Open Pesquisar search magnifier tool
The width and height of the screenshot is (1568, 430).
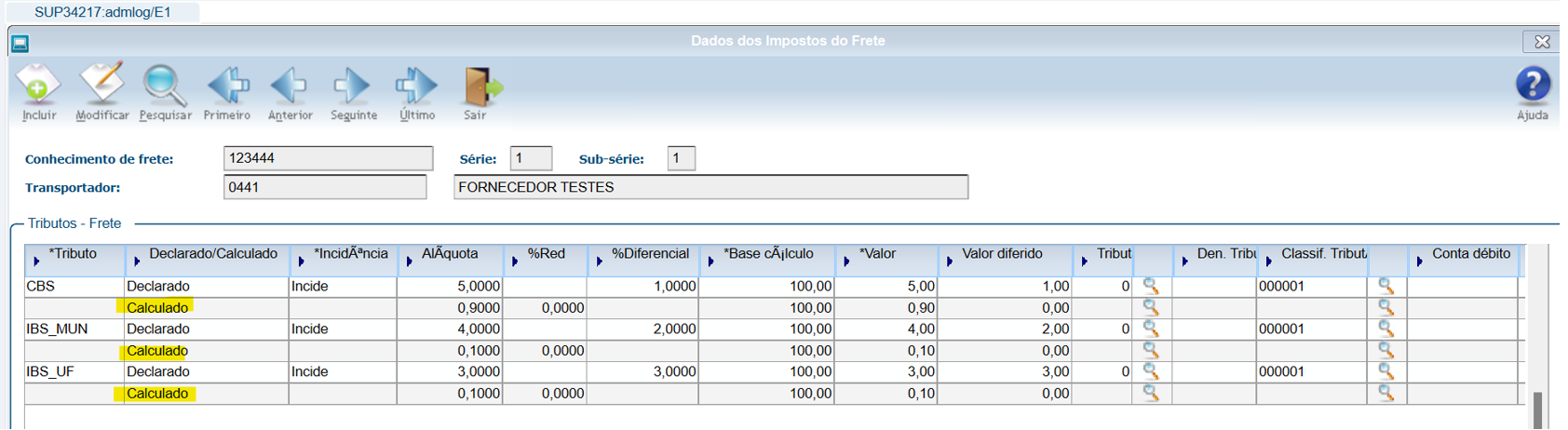[164, 86]
